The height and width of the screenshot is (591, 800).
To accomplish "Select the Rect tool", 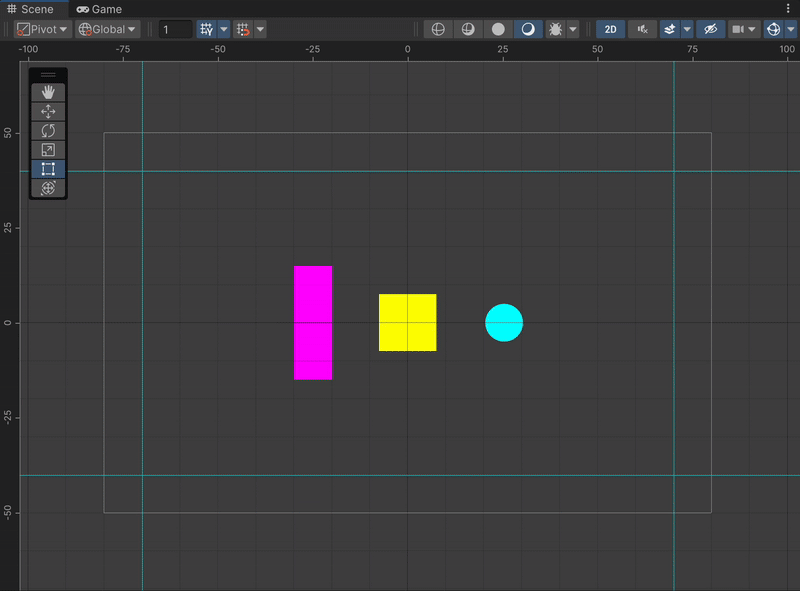I will [48, 169].
